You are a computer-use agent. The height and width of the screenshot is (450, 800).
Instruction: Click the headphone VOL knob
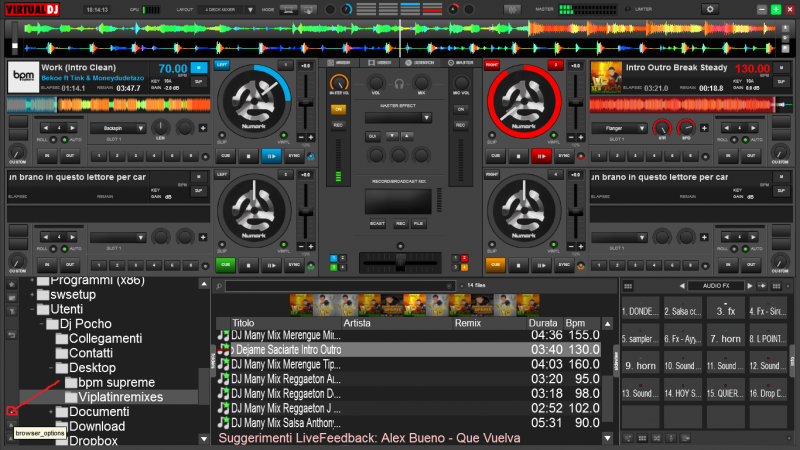376,83
